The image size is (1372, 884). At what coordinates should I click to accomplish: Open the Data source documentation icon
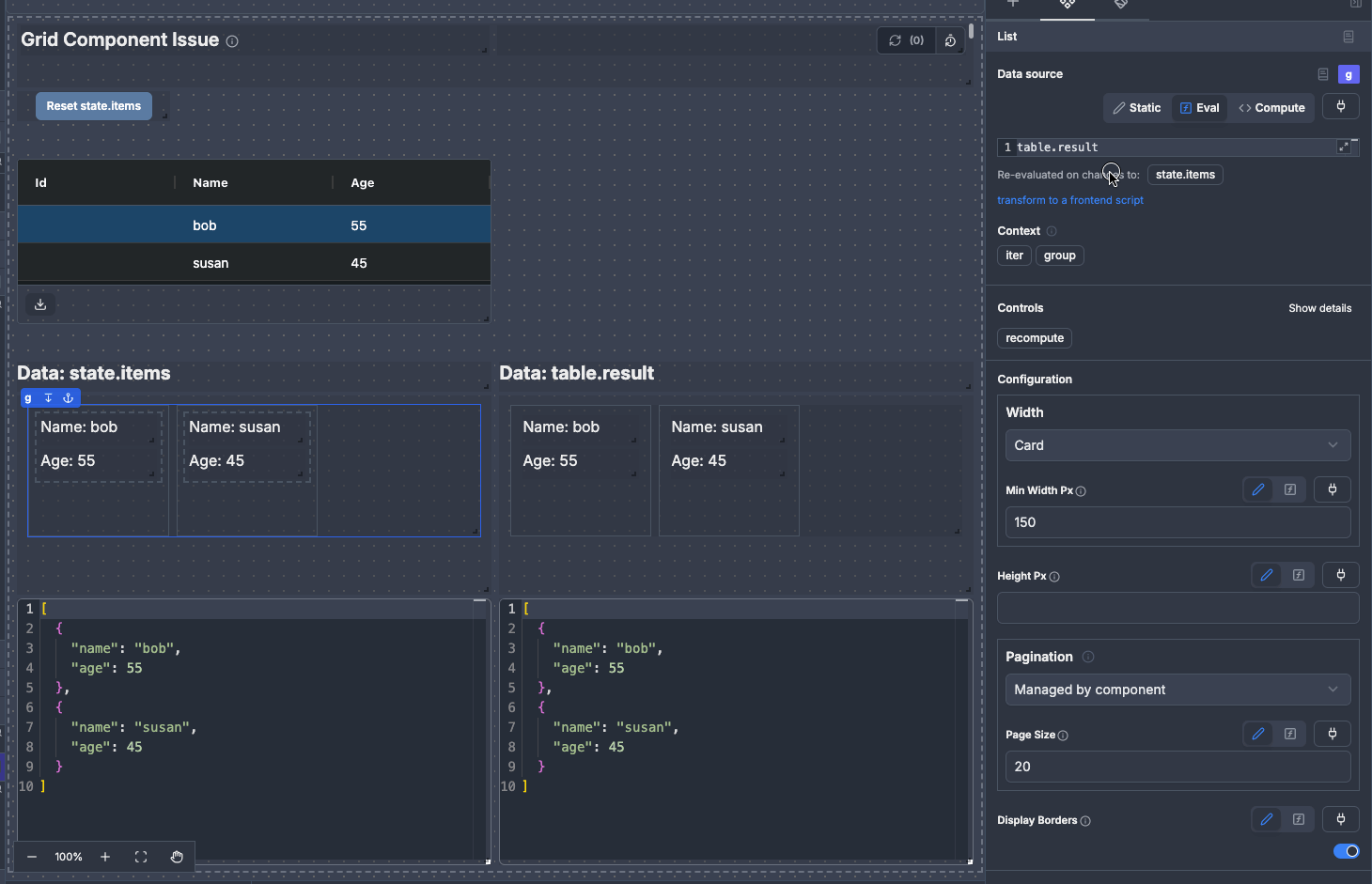1323,74
